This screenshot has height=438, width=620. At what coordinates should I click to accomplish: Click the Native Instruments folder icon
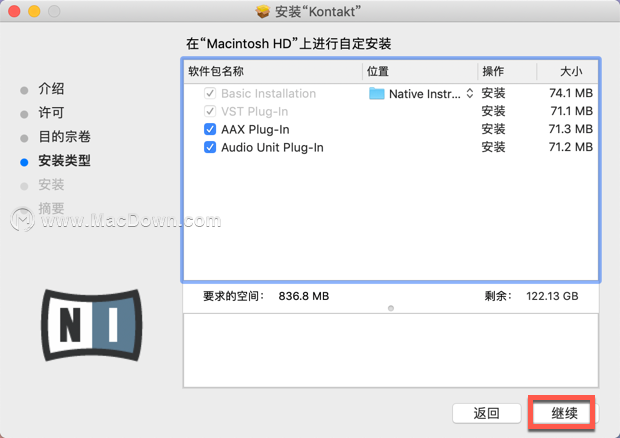coord(376,94)
